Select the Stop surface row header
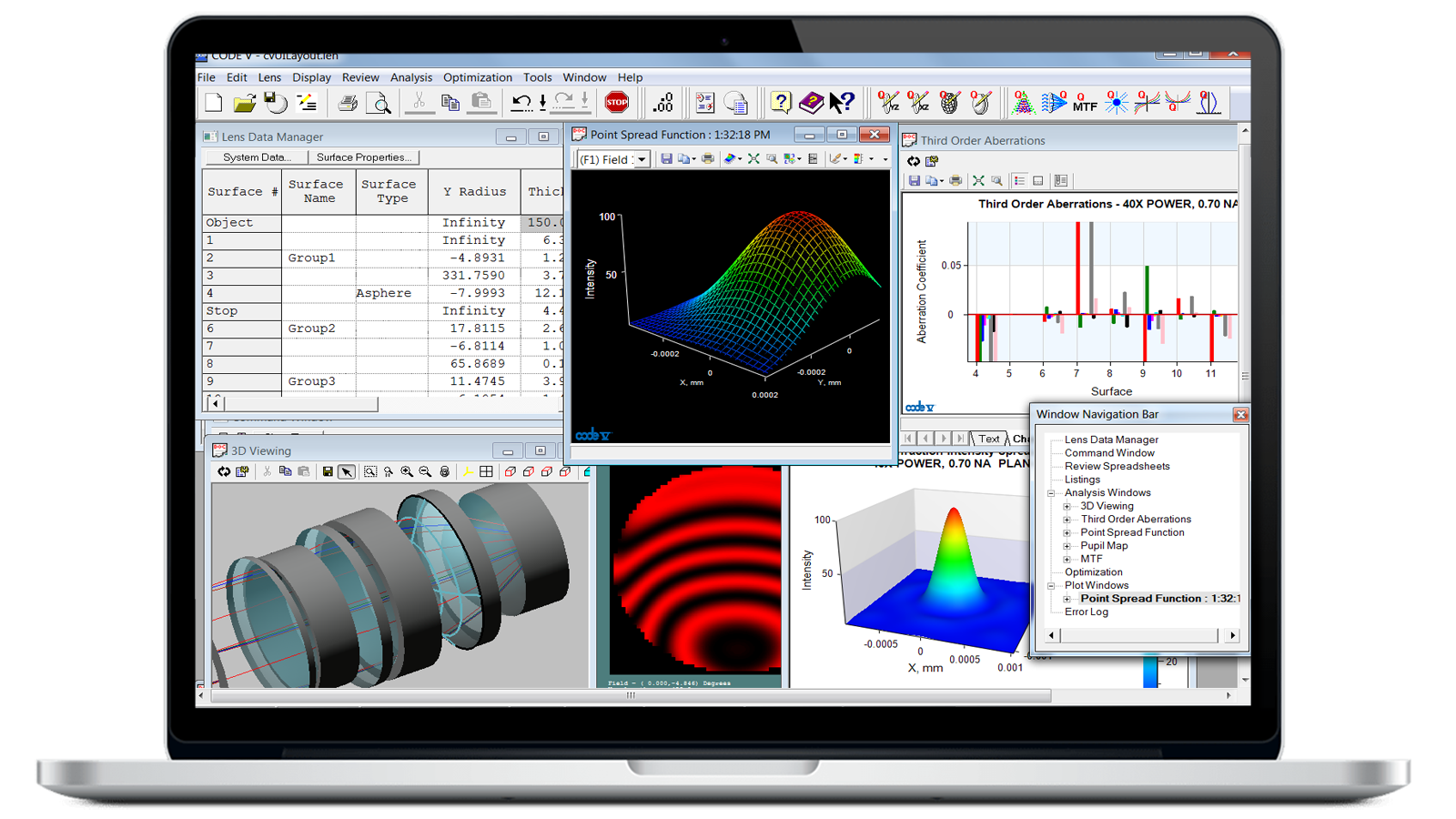The height and width of the screenshot is (819, 1456). 241,311
